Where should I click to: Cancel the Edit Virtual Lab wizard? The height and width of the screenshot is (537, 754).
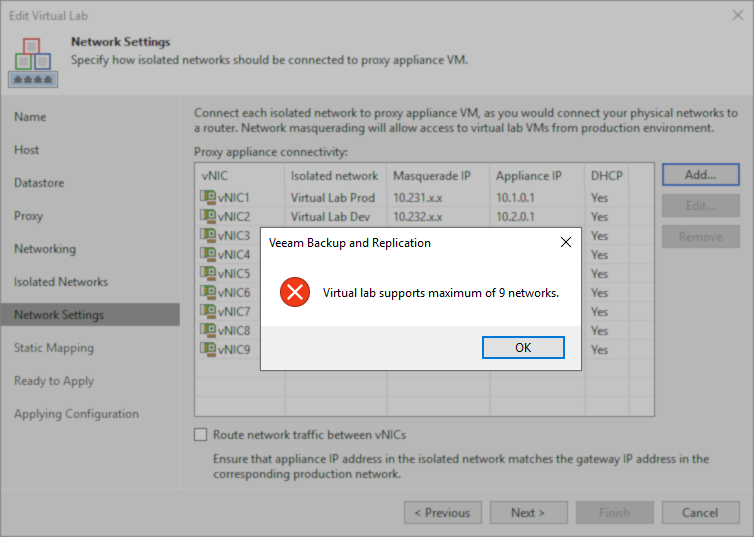point(701,512)
